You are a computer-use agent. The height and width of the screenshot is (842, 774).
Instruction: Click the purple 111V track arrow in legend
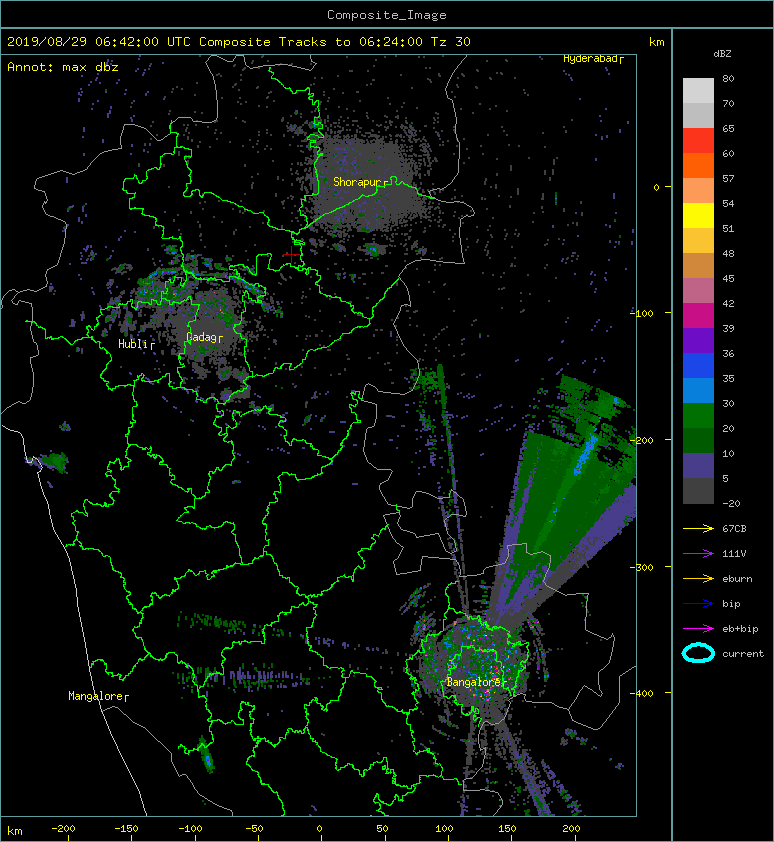[698, 554]
